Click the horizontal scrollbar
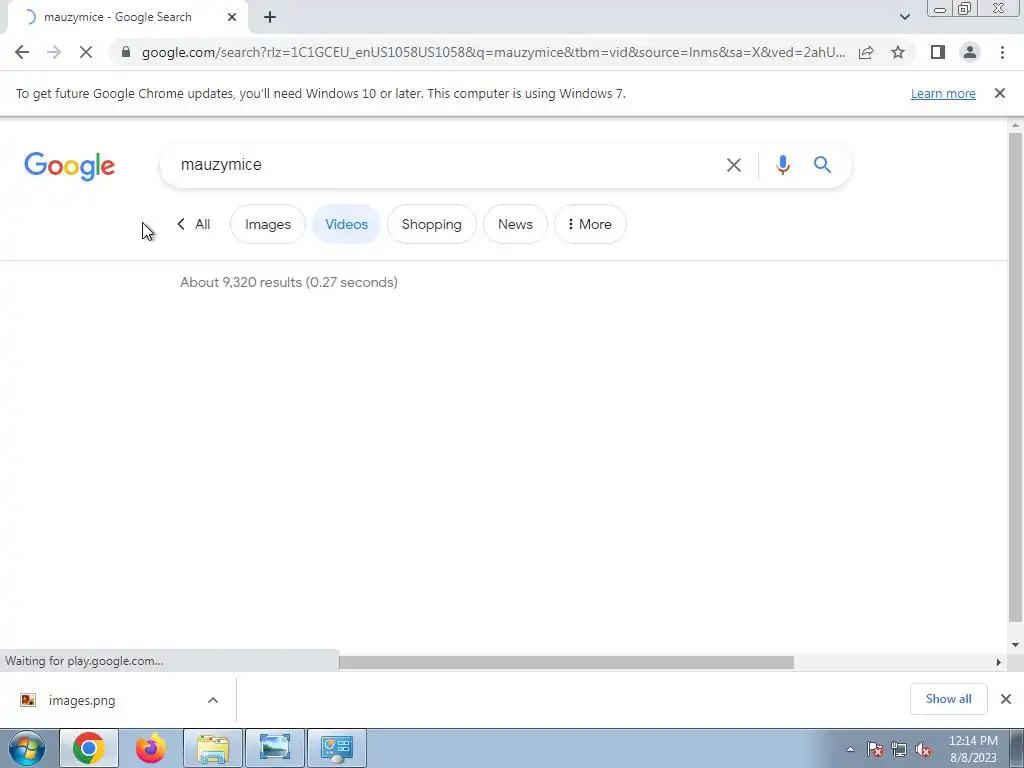 566,662
